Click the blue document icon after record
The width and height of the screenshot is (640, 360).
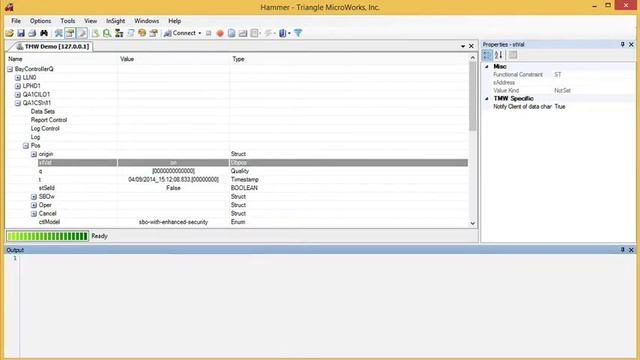coord(231,33)
